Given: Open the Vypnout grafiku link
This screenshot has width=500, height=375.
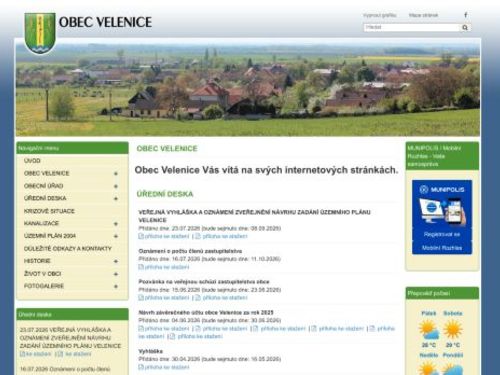Looking at the screenshot, I should (380, 15).
